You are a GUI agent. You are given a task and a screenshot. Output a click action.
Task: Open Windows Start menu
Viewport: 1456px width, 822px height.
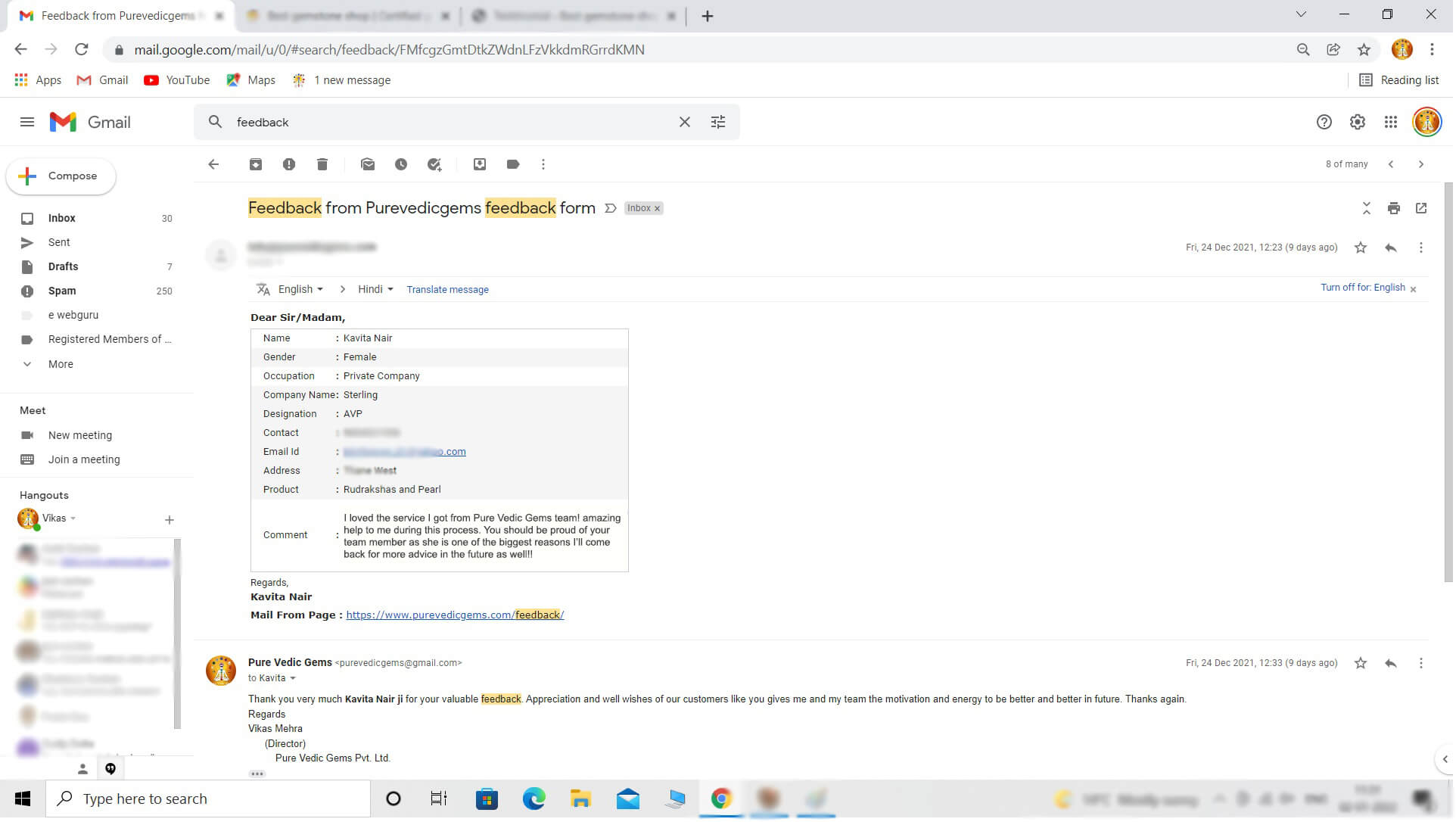point(23,800)
